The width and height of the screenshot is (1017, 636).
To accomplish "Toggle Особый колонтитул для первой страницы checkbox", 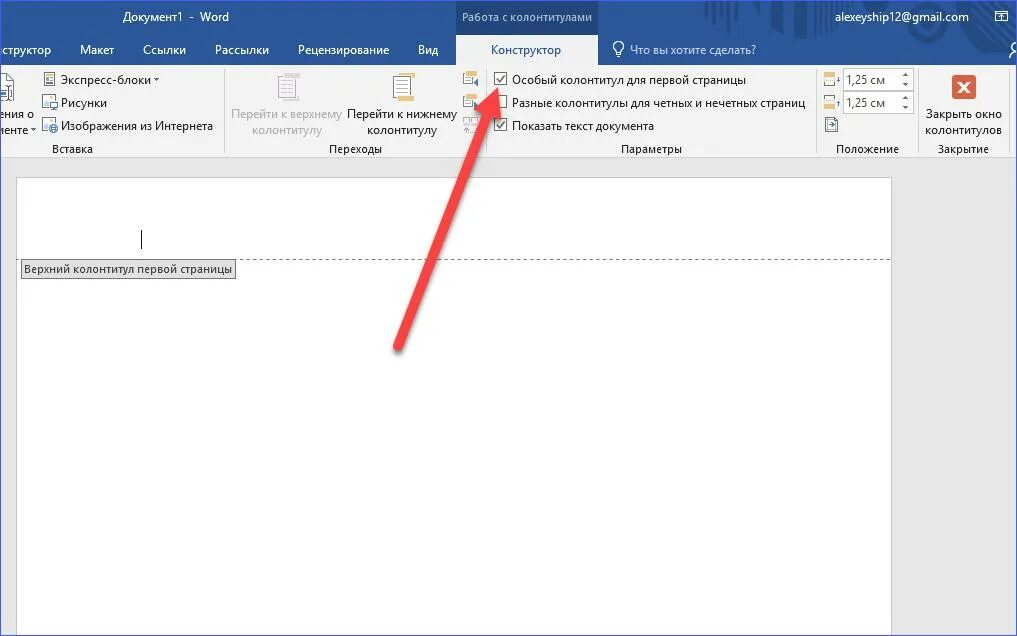I will [500, 79].
